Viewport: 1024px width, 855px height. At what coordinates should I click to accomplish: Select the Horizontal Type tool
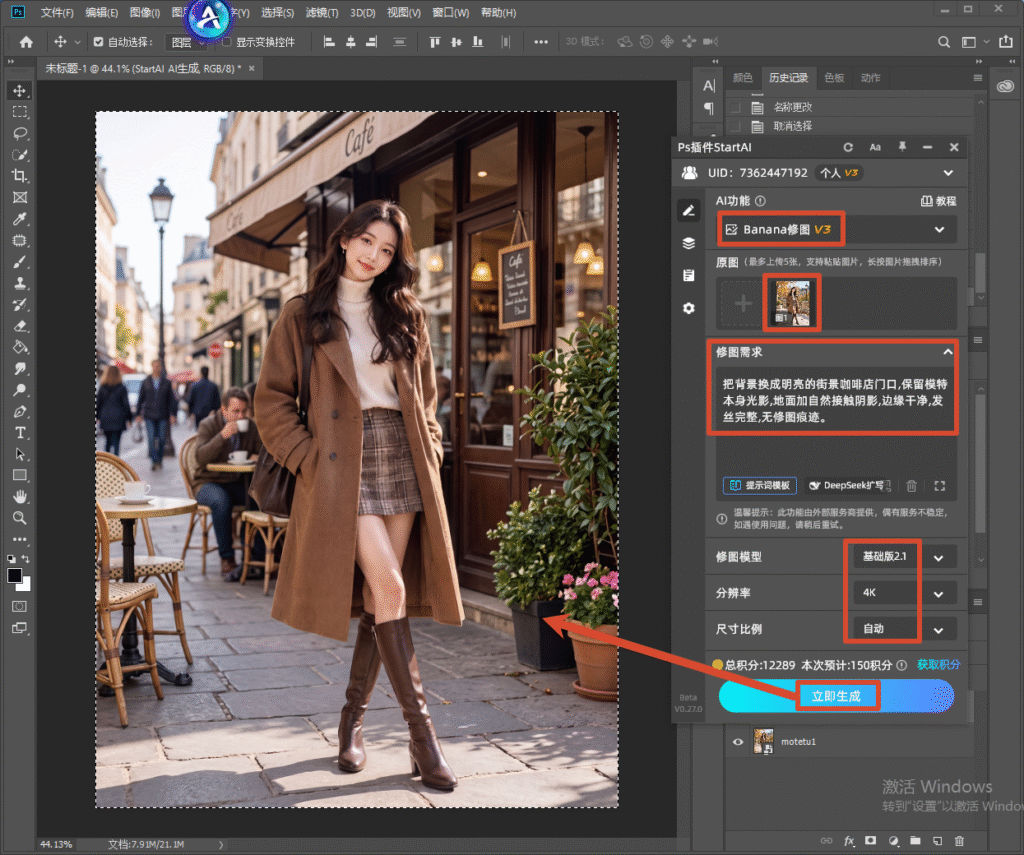tap(20, 432)
